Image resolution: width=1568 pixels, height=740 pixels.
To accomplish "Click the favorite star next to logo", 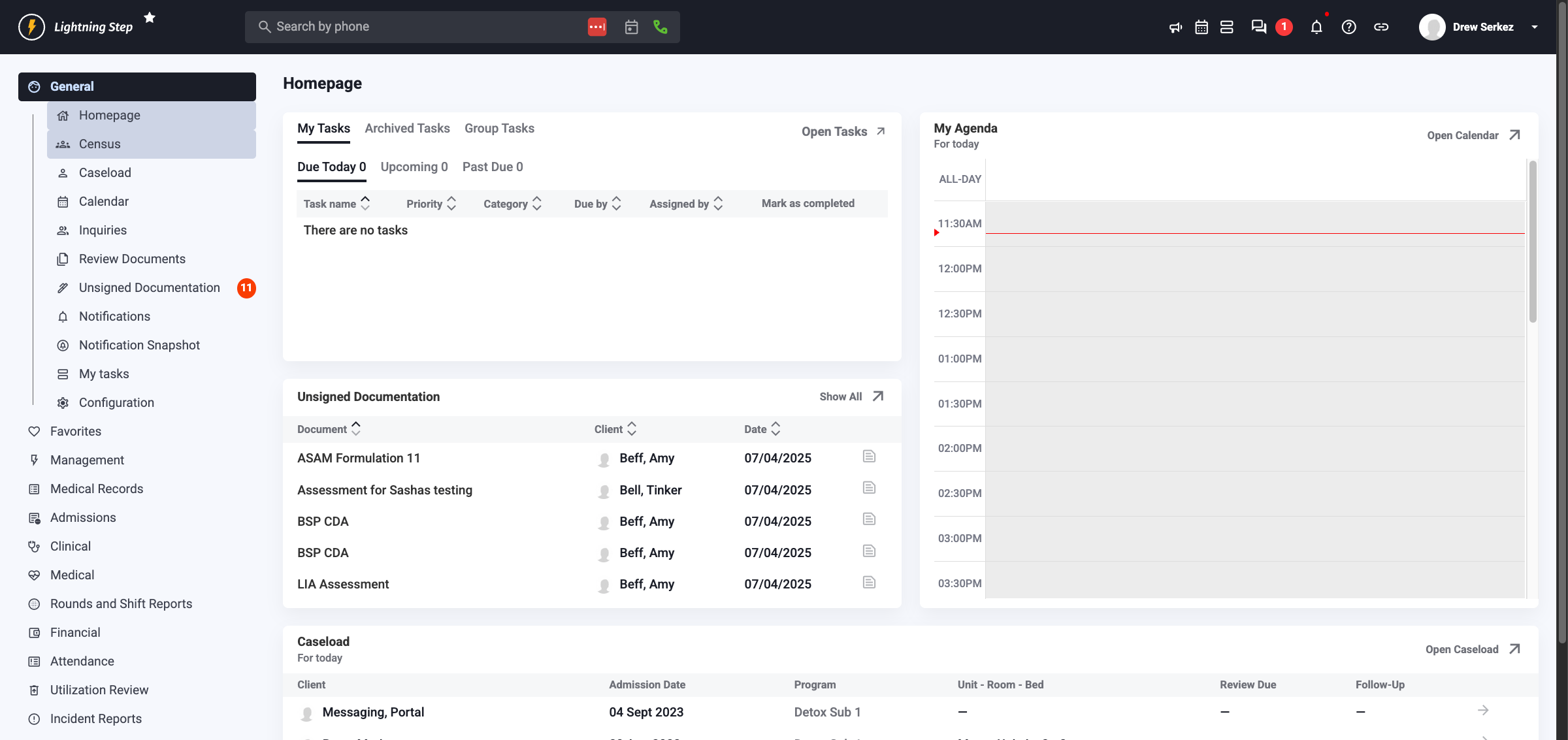I will tap(150, 18).
